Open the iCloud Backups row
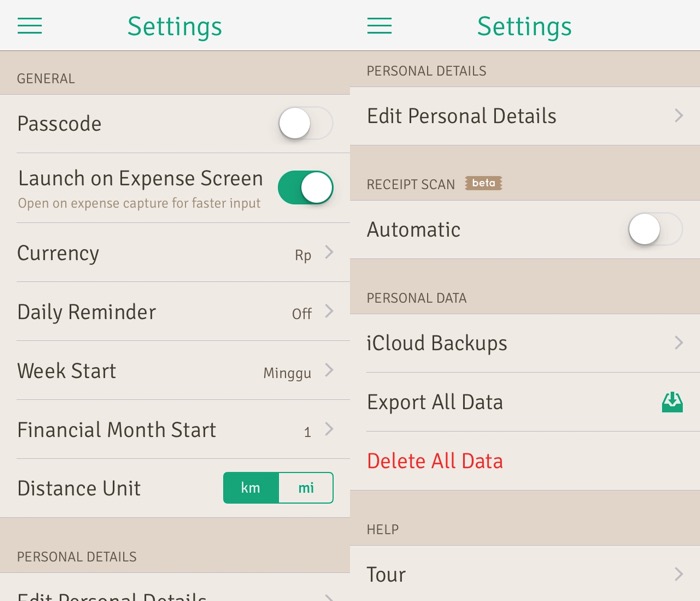This screenshot has height=601, width=700. [x=437, y=343]
